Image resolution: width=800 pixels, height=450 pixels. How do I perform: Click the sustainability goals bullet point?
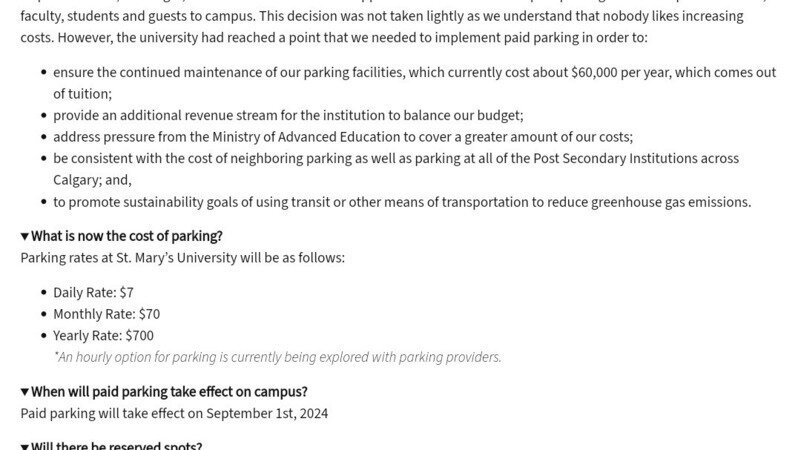(402, 202)
